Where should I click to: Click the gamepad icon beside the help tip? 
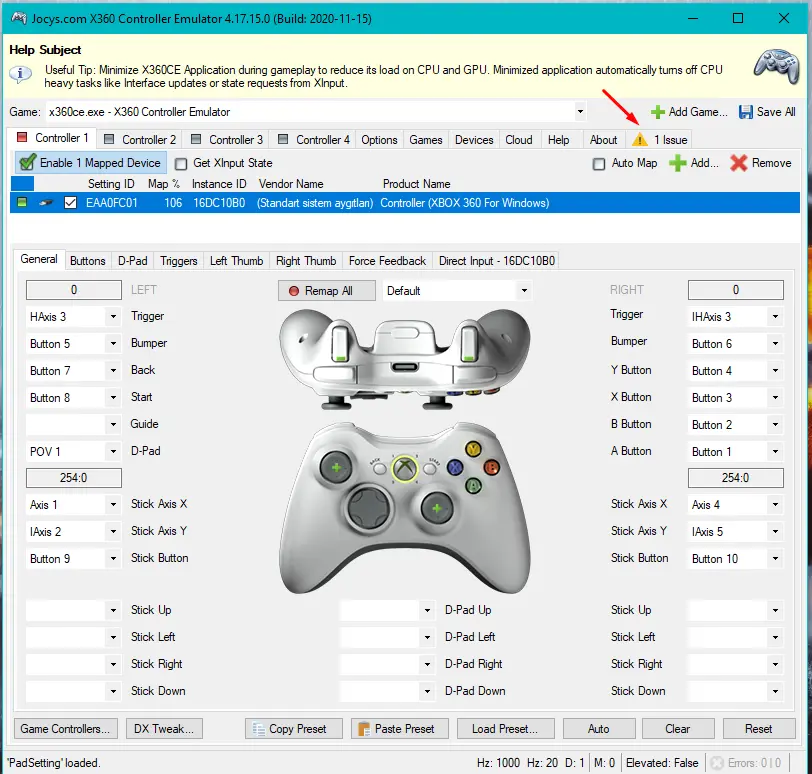point(776,66)
